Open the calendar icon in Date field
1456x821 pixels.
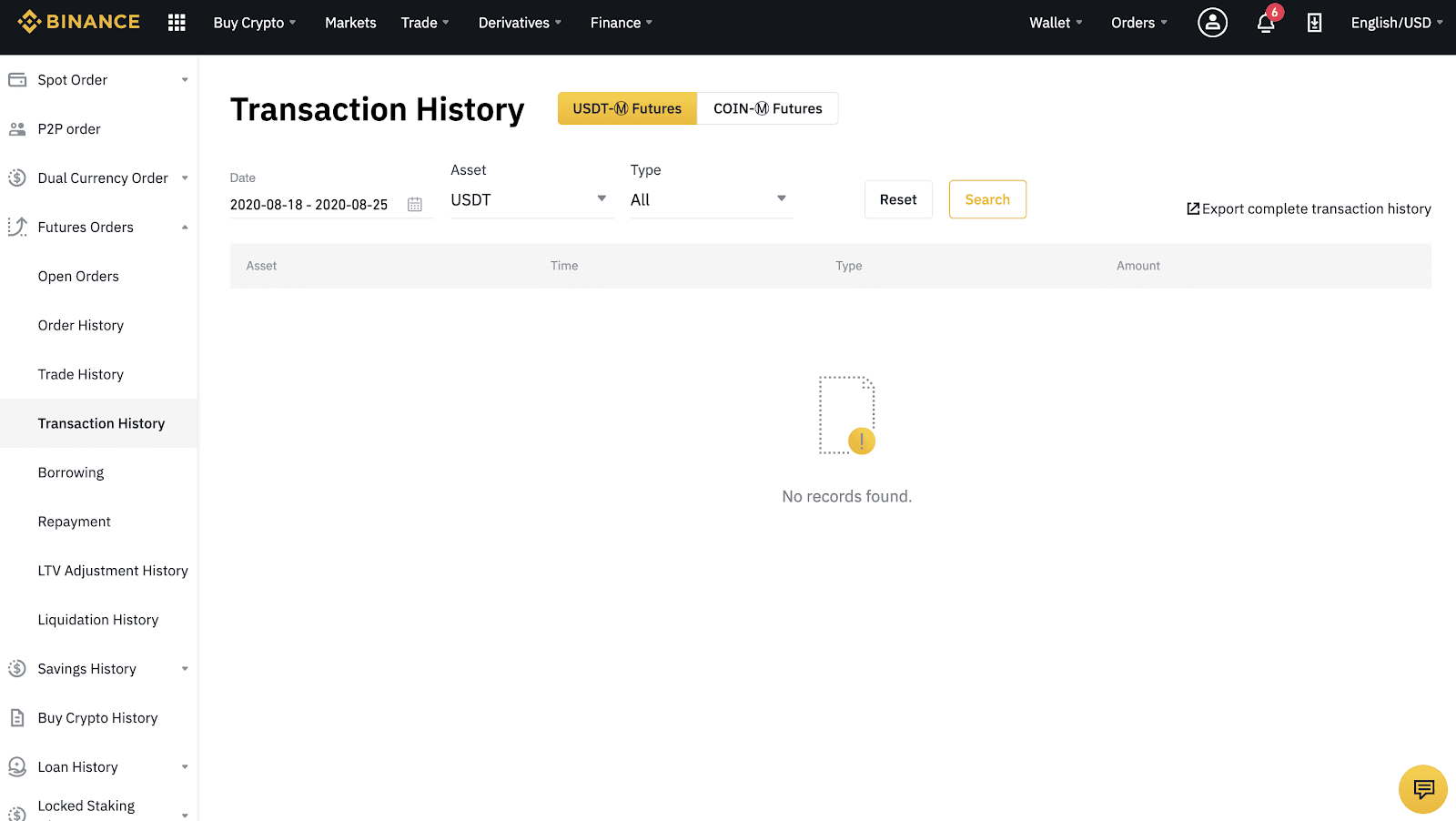pos(415,205)
